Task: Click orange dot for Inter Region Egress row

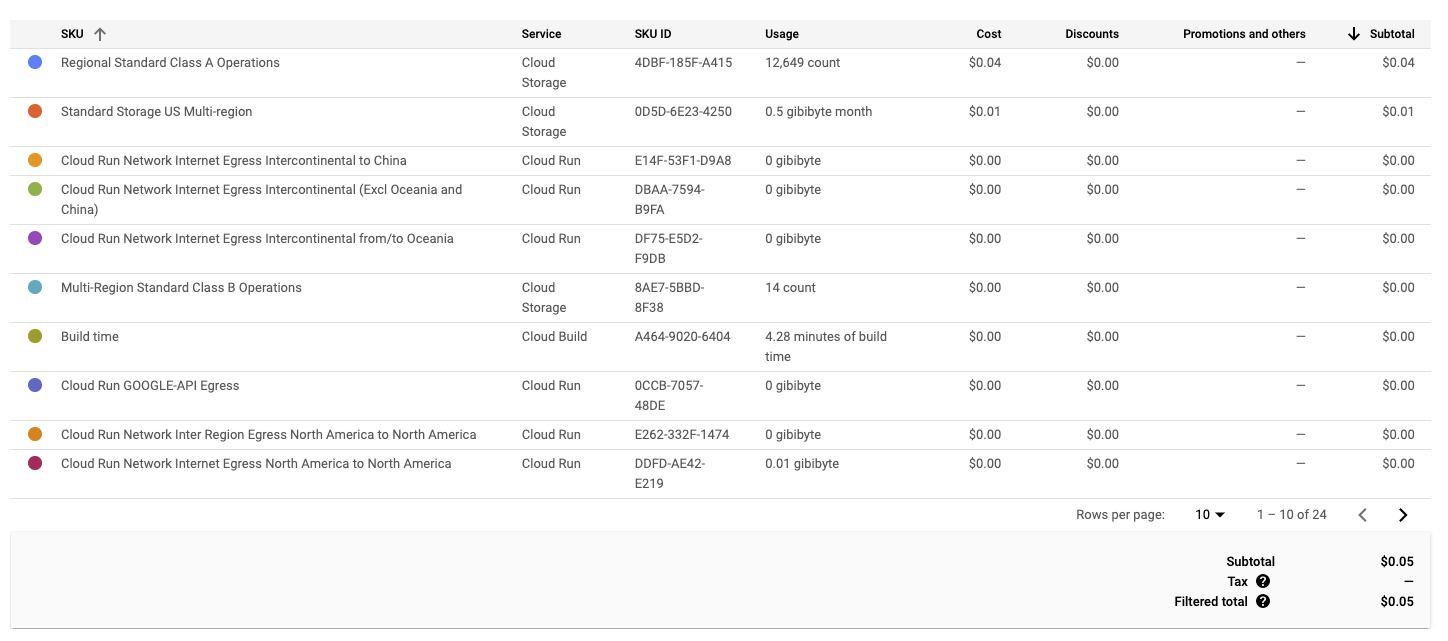Action: (35, 434)
